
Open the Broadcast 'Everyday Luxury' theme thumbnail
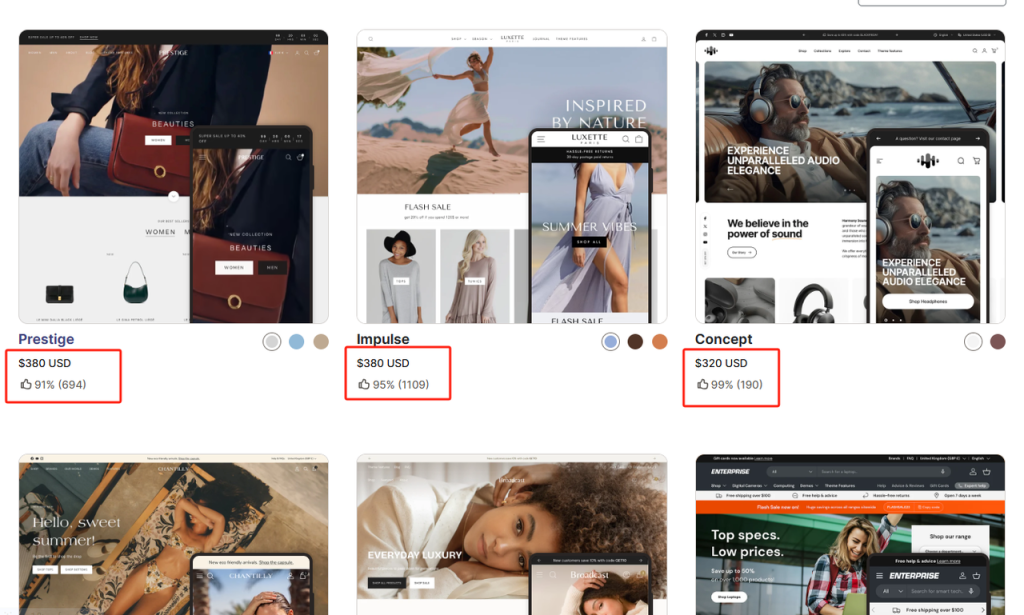511,535
